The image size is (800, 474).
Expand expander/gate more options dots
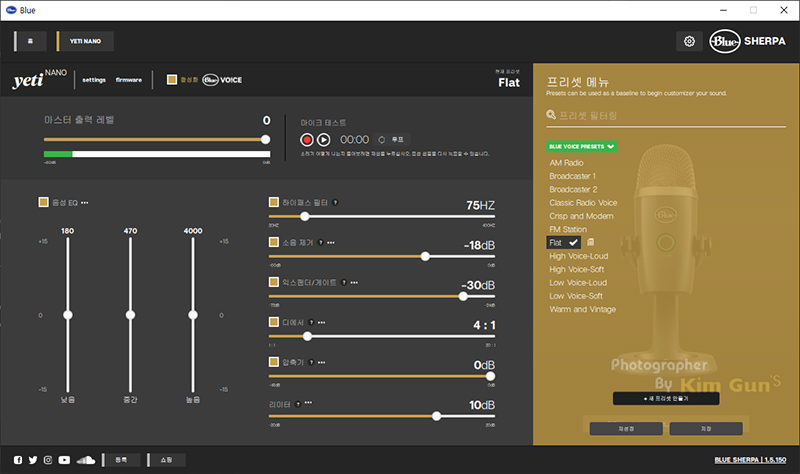[355, 282]
